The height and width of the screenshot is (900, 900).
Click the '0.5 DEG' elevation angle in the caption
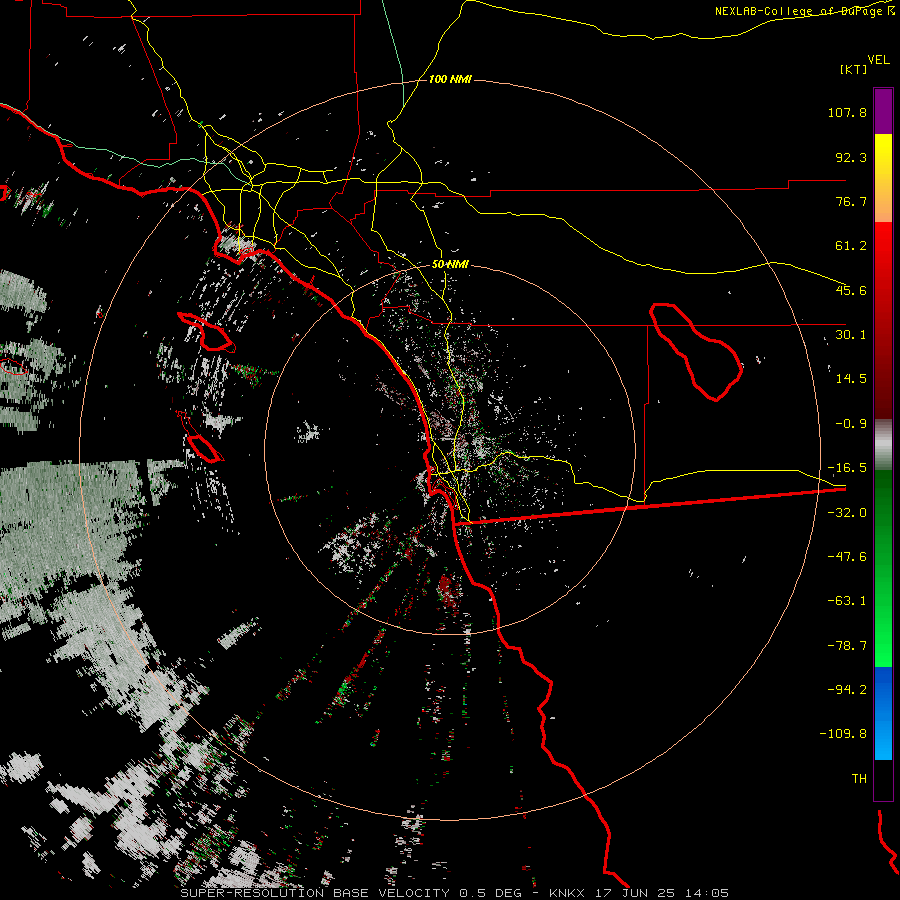point(491,893)
